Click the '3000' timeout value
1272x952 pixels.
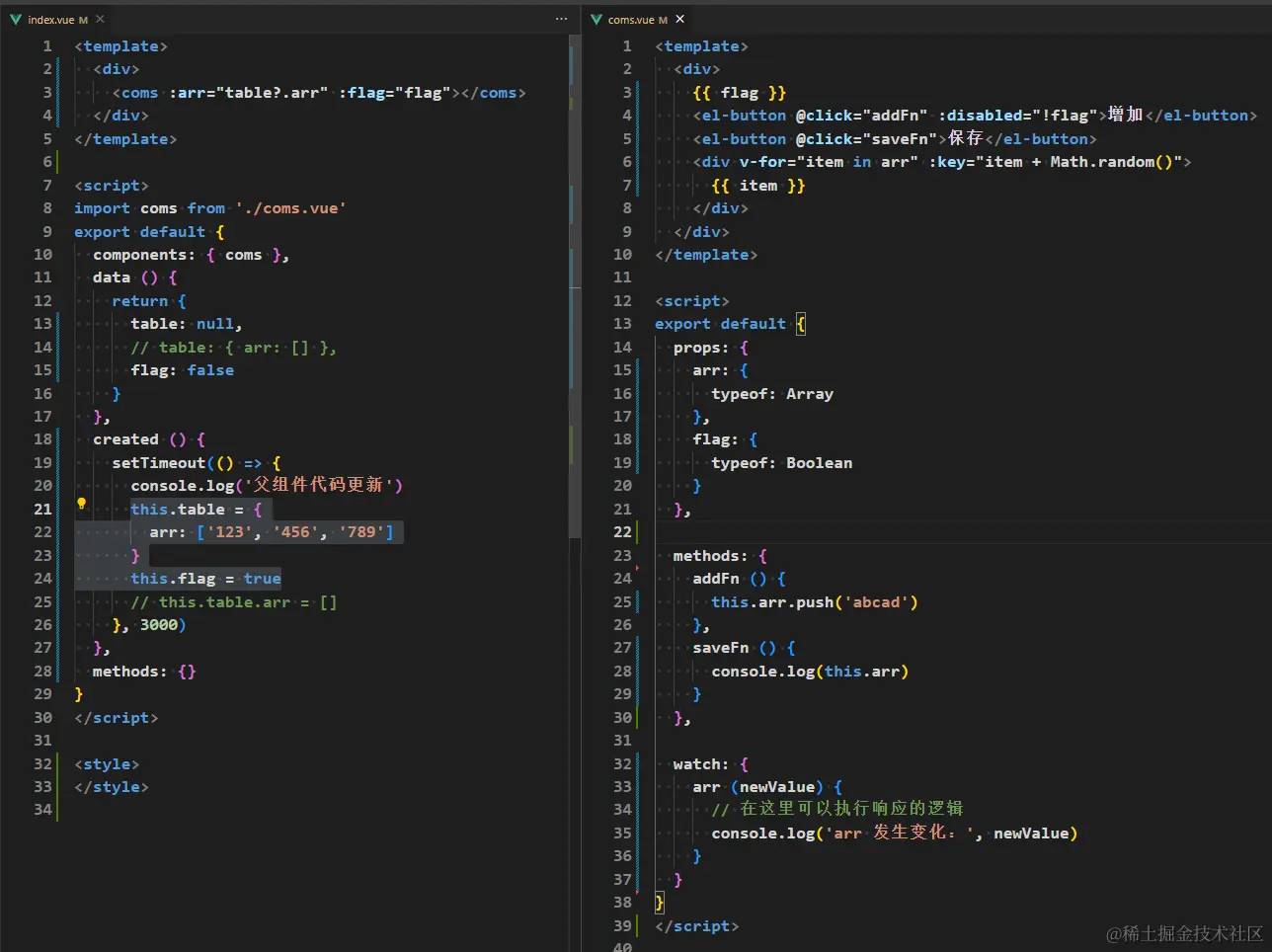(159, 625)
